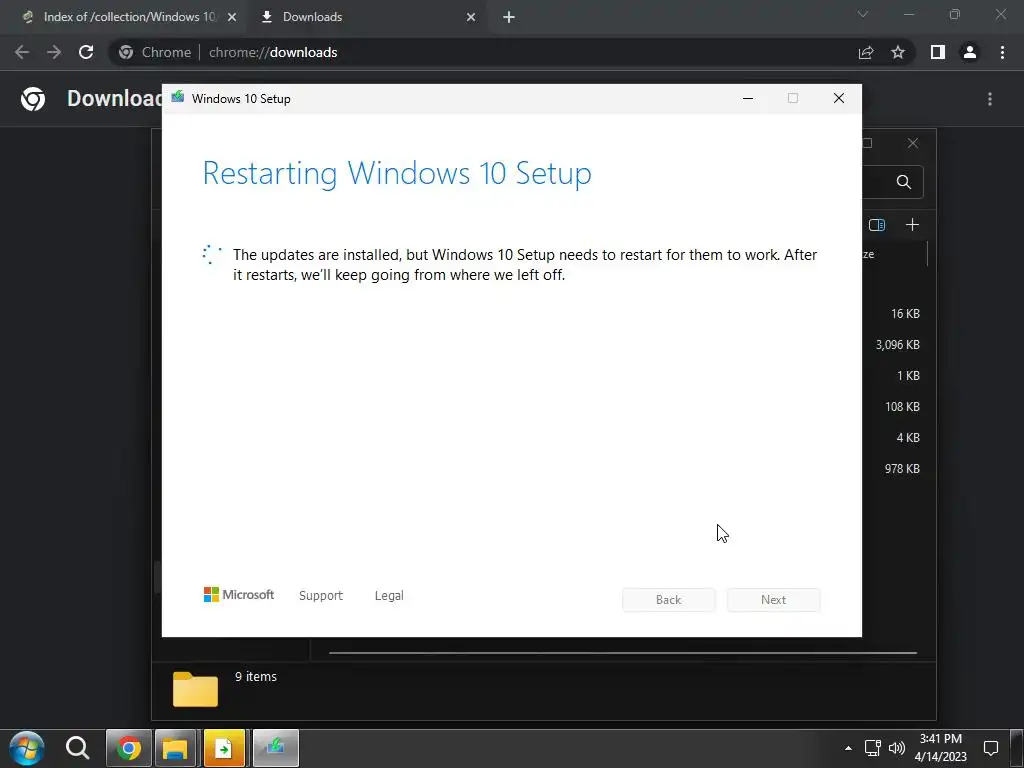Open Chrome side panel icon

938,52
